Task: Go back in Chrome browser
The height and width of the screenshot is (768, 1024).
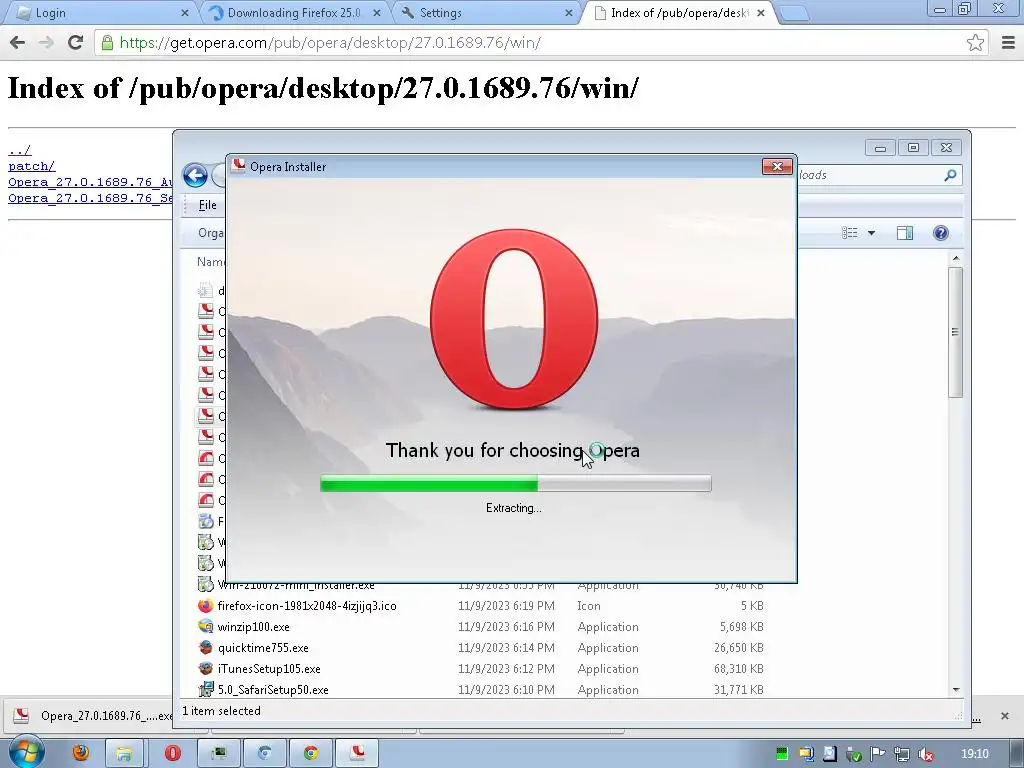Action: point(18,43)
